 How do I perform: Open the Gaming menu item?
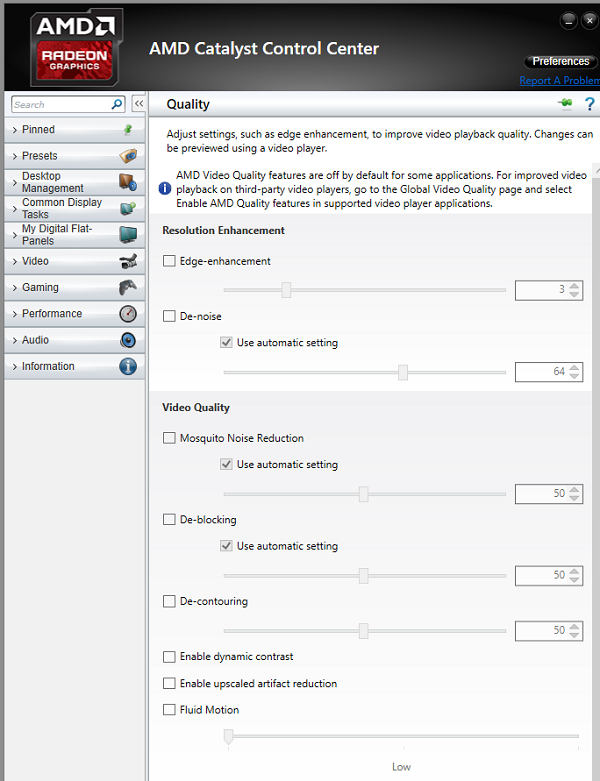pos(75,287)
